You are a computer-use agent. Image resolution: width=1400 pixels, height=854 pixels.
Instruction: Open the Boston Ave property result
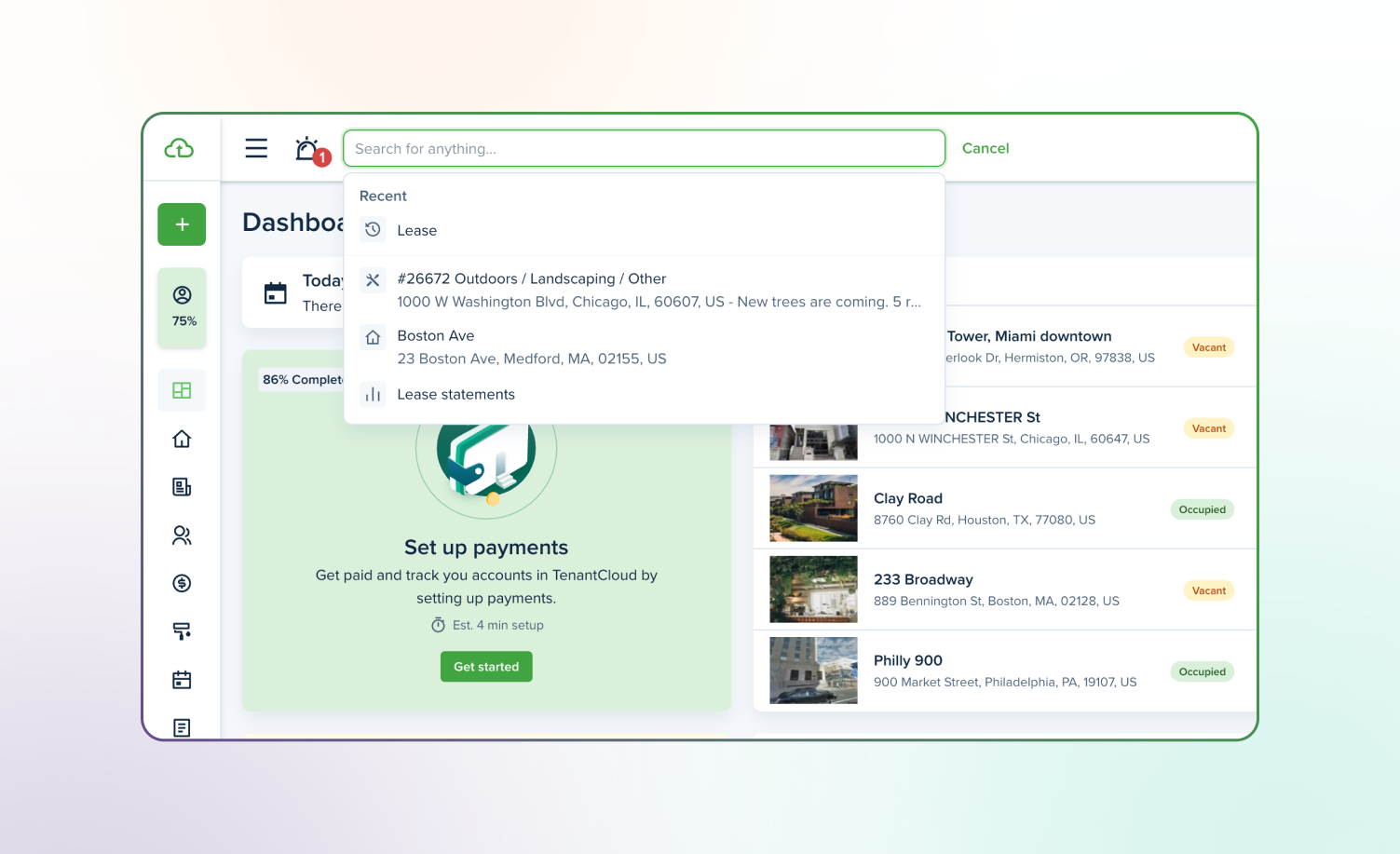644,346
